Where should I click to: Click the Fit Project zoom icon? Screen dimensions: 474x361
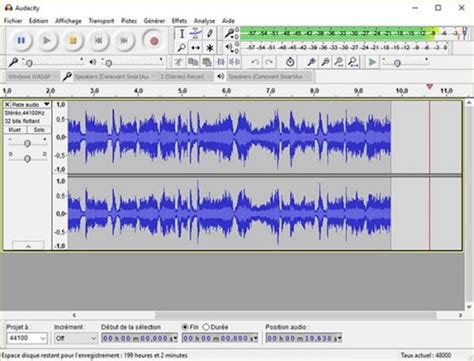(353, 62)
